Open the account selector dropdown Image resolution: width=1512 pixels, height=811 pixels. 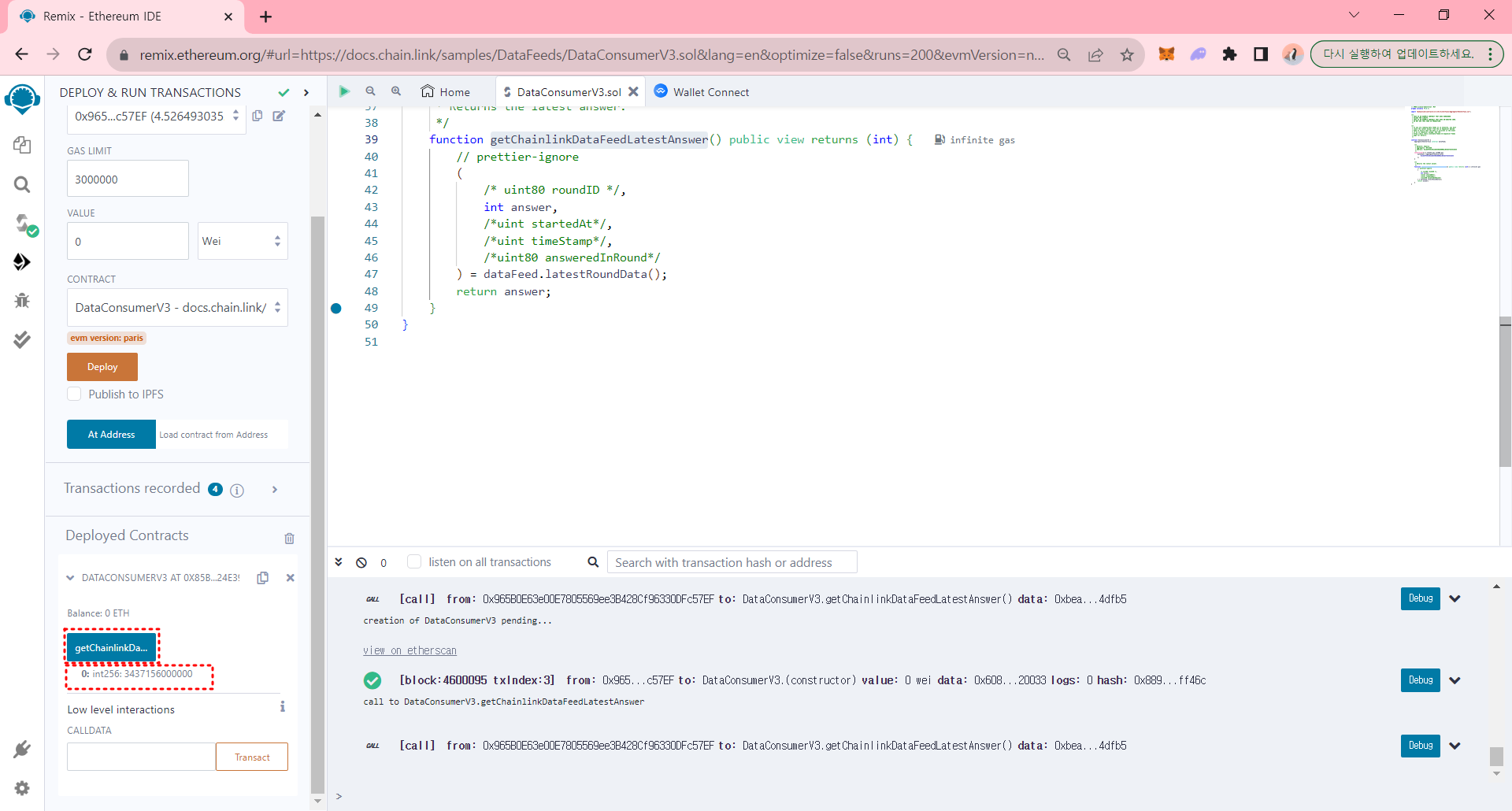click(157, 116)
